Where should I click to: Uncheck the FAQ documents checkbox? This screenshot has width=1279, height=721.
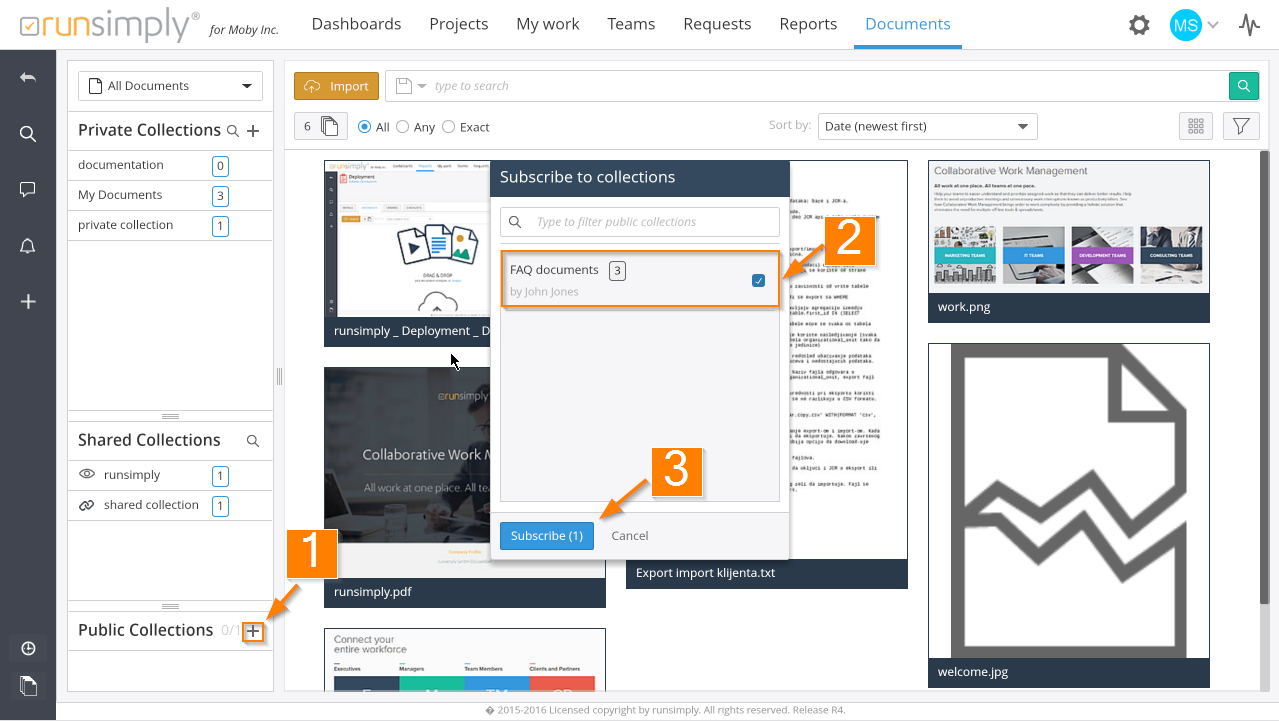point(758,281)
